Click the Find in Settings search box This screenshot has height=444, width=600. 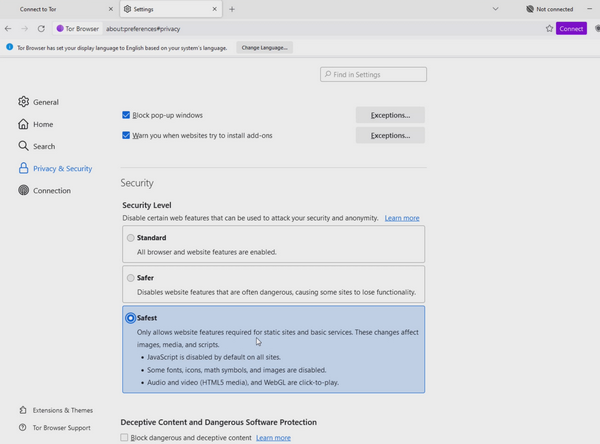pyautogui.click(x=373, y=74)
